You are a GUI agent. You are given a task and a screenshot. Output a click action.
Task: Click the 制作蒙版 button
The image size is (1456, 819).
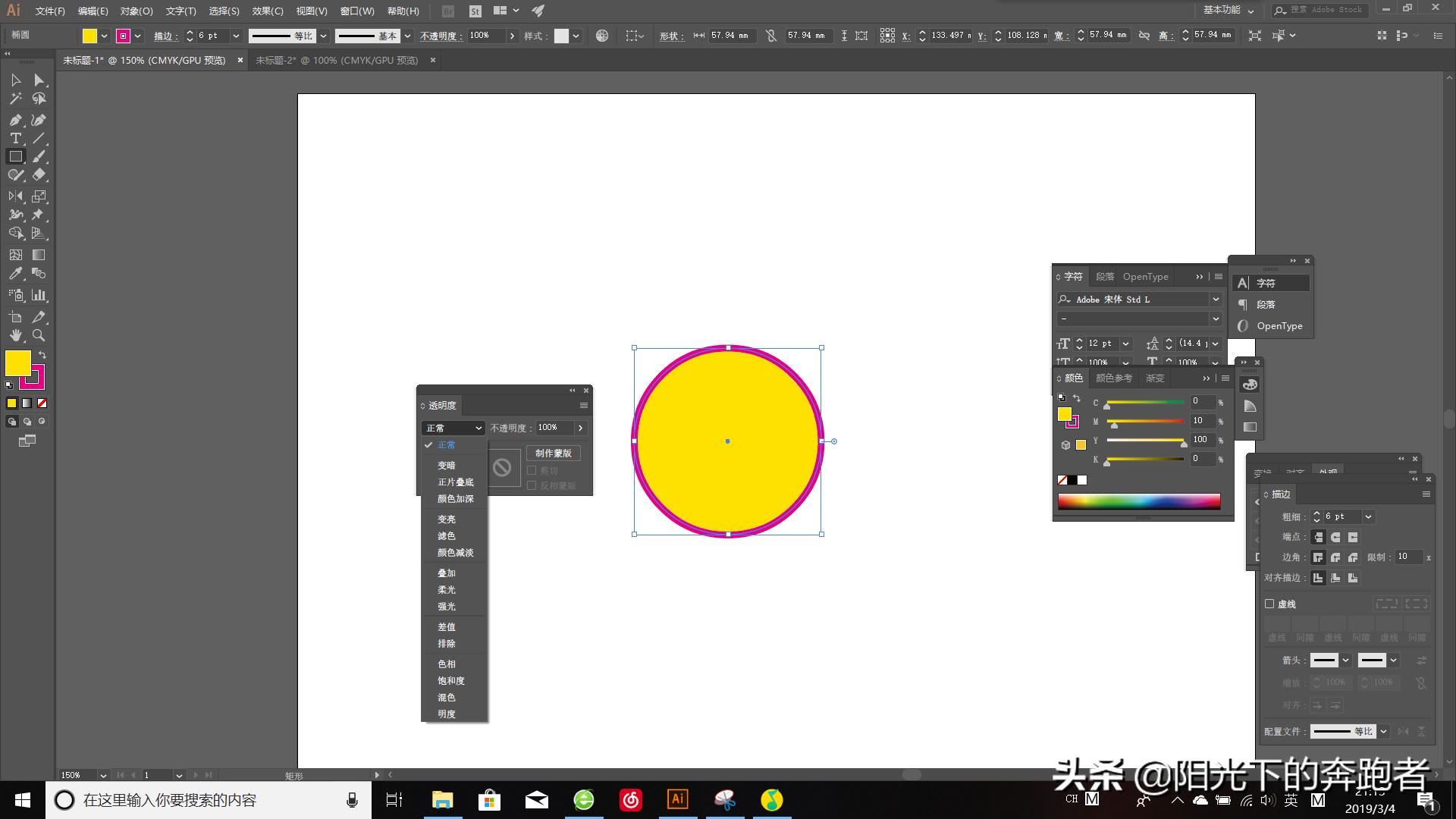(553, 453)
